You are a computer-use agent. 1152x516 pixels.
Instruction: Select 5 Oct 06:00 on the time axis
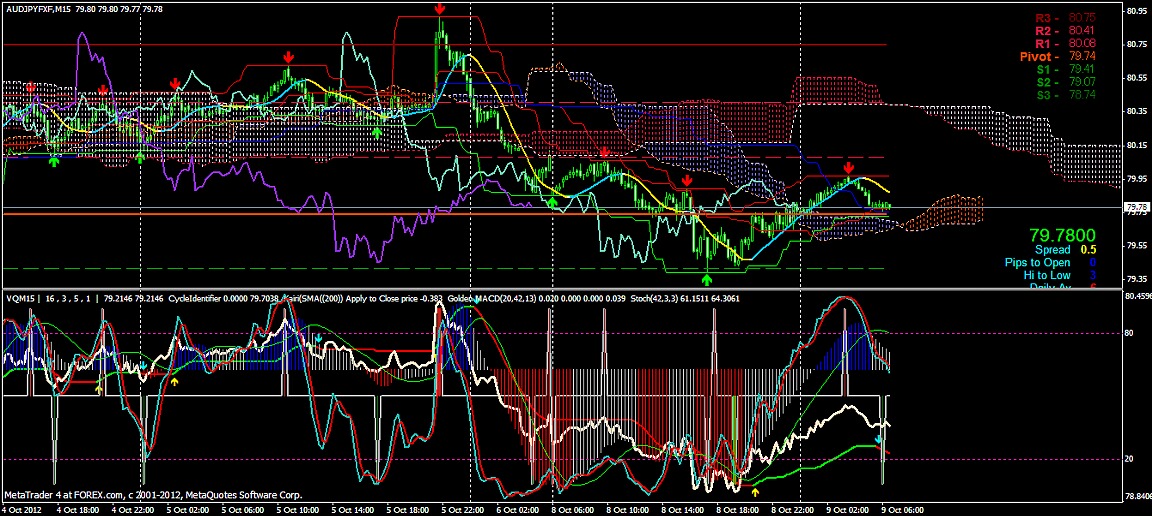coord(244,509)
